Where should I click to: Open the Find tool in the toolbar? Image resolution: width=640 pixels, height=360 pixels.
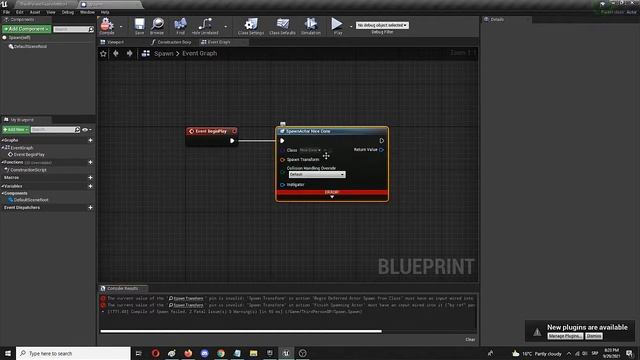180,24
